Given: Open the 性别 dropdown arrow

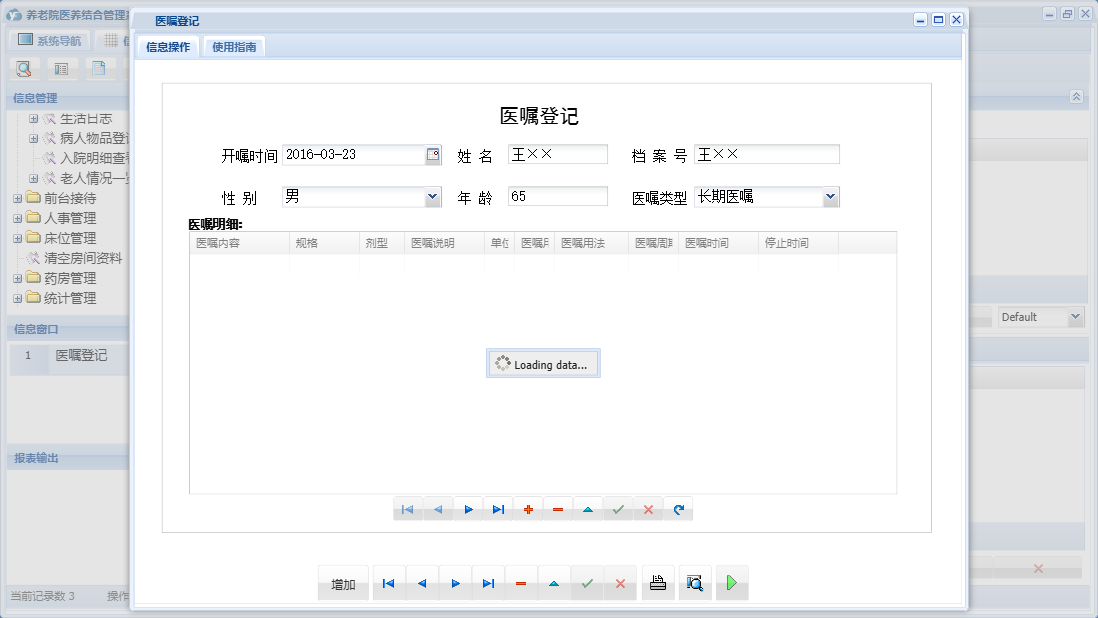Looking at the screenshot, I should point(433,197).
